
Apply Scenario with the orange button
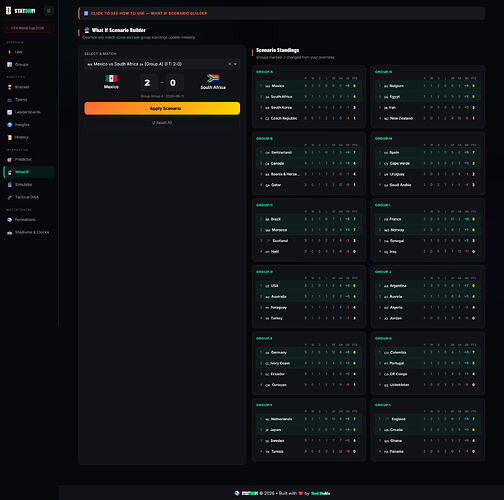[x=162, y=108]
